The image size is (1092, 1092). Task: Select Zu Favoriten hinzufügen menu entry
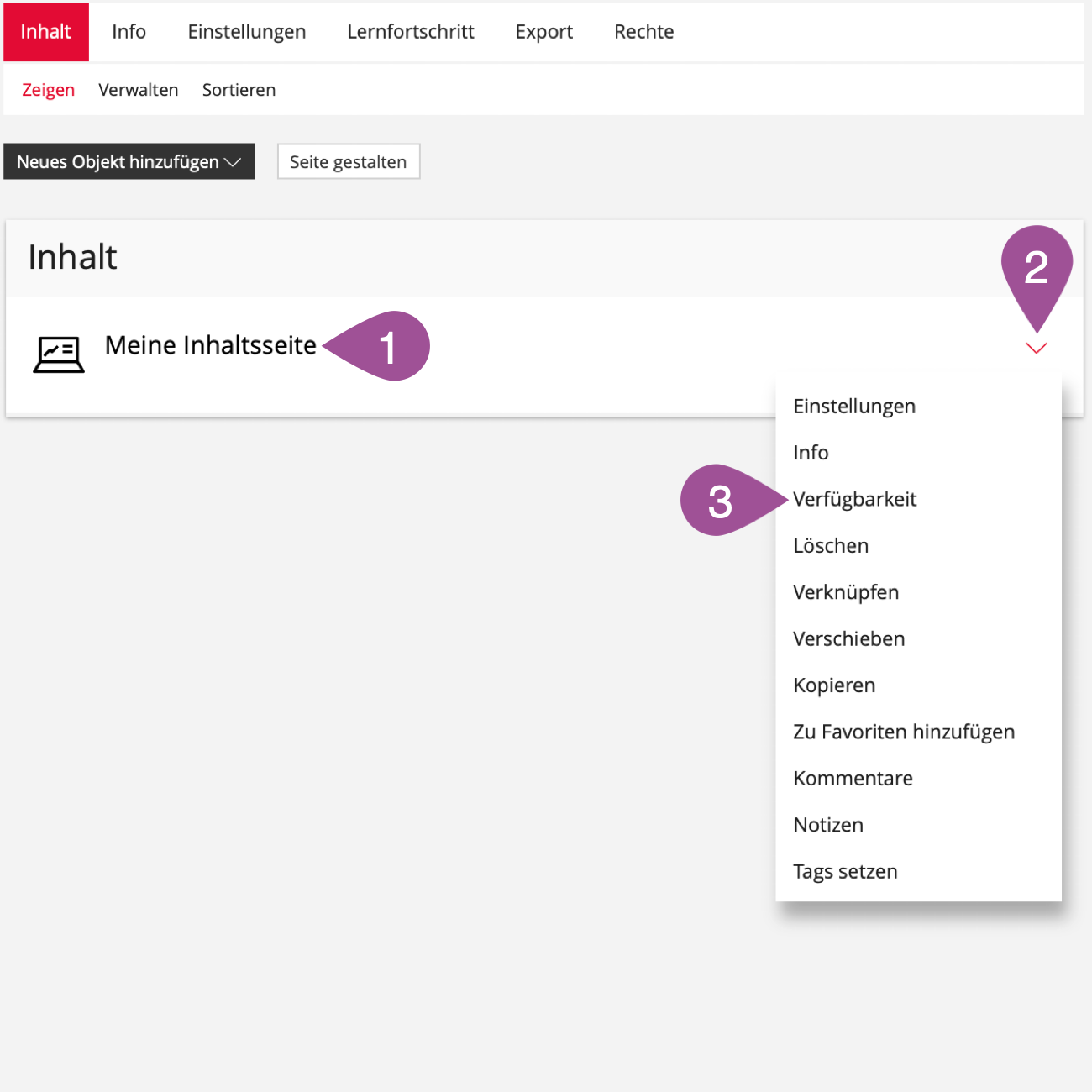[x=904, y=732]
